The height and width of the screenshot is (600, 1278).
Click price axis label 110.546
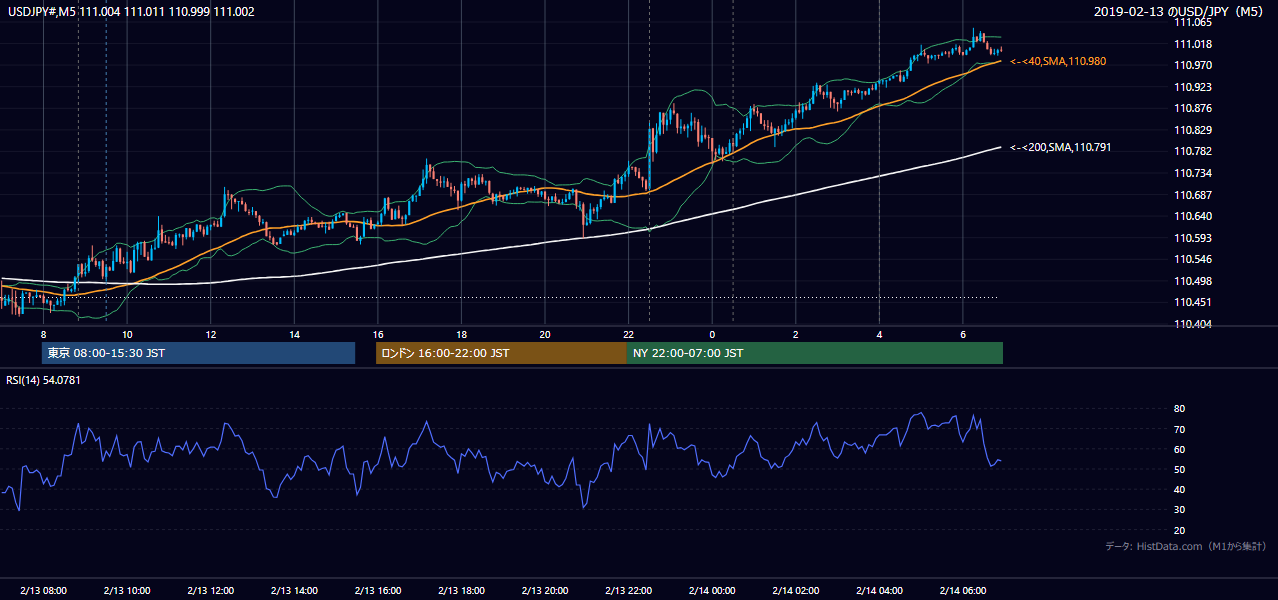pos(1192,259)
